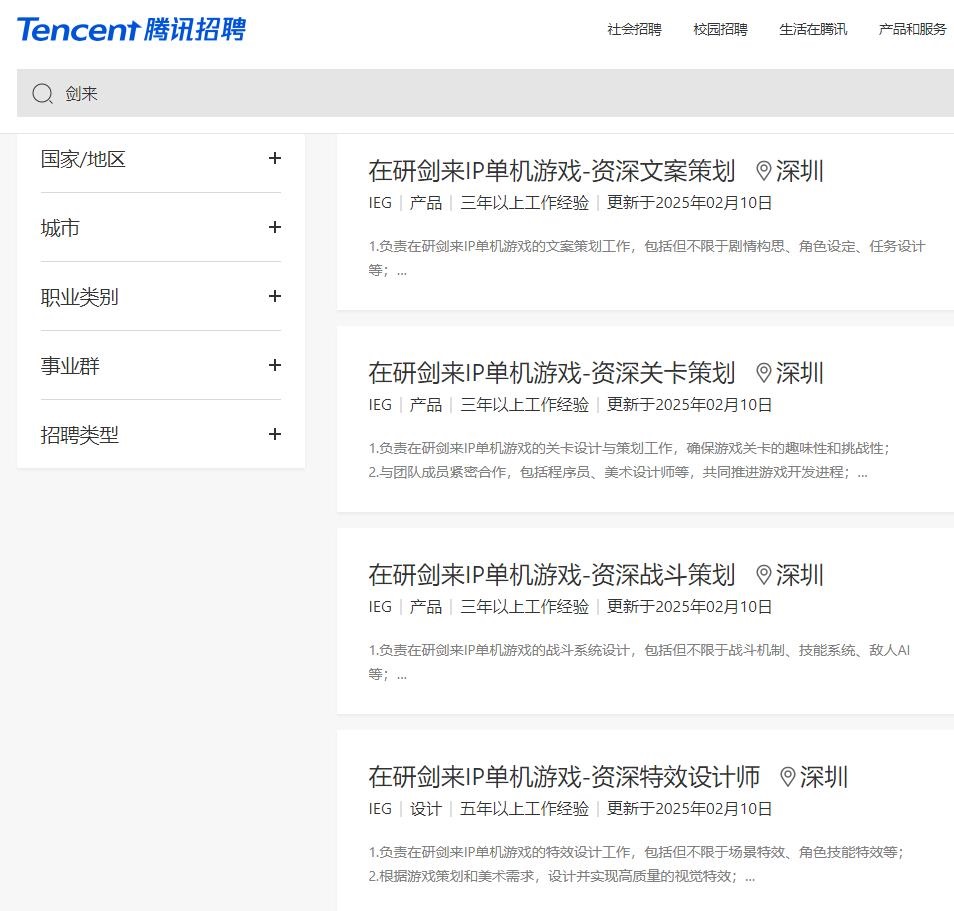Image resolution: width=954 pixels, height=911 pixels.
Task: Click location pin icon of 资深特效设计师 job
Action: tap(787, 777)
